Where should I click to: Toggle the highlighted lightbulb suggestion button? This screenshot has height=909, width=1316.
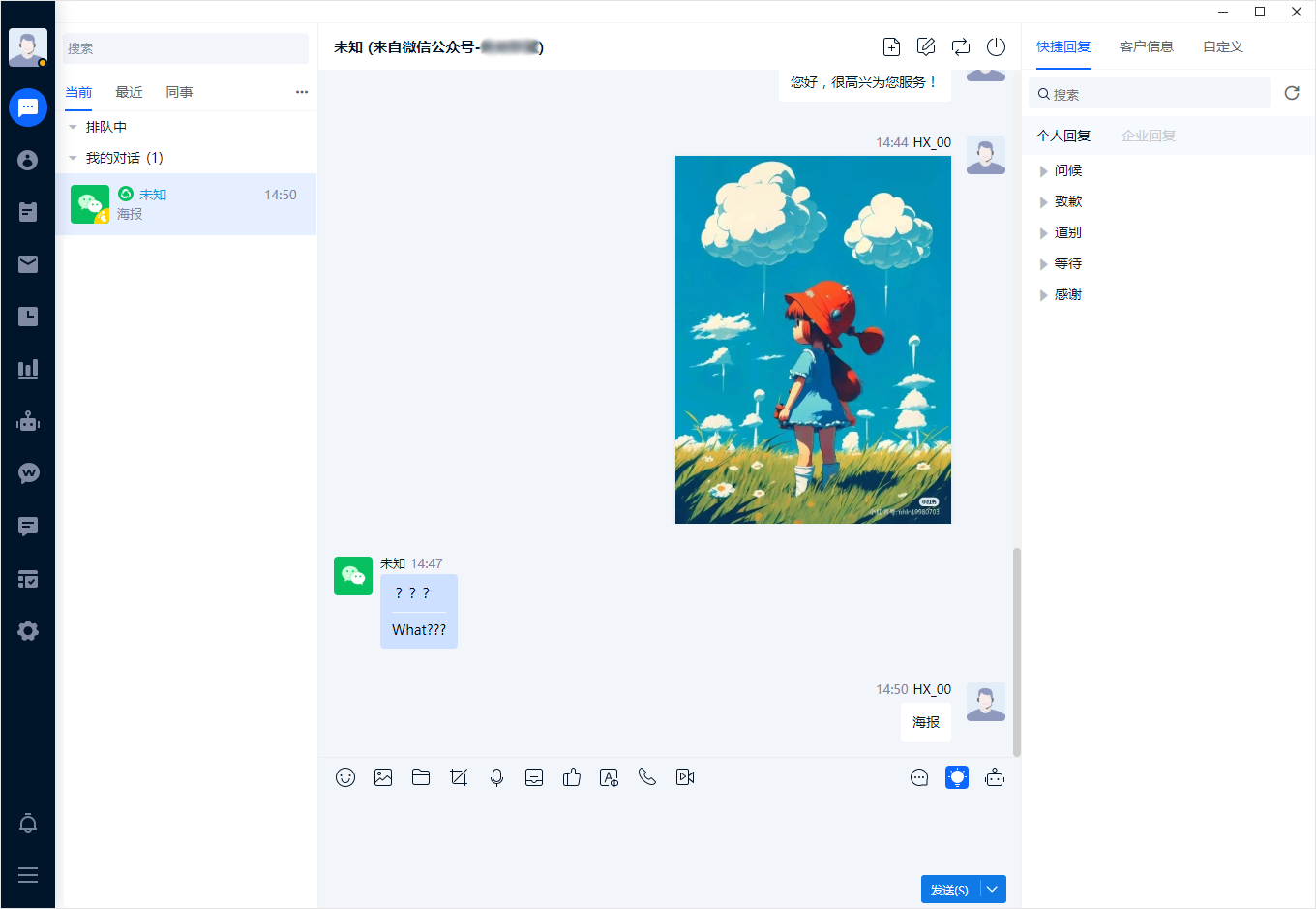point(957,777)
